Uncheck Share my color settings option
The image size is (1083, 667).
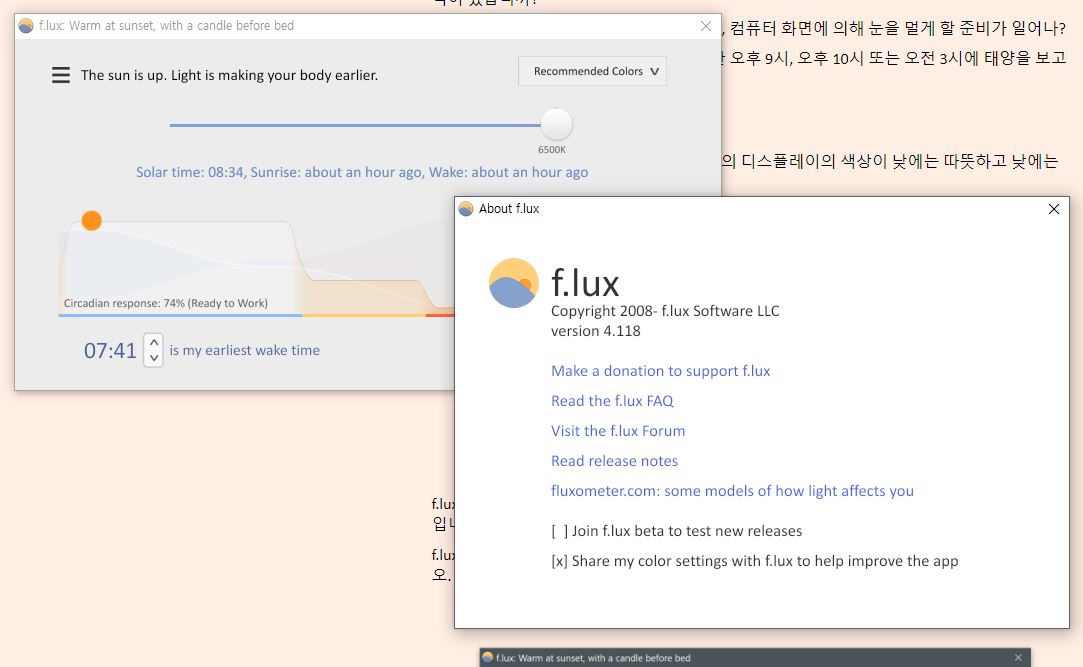click(x=559, y=561)
